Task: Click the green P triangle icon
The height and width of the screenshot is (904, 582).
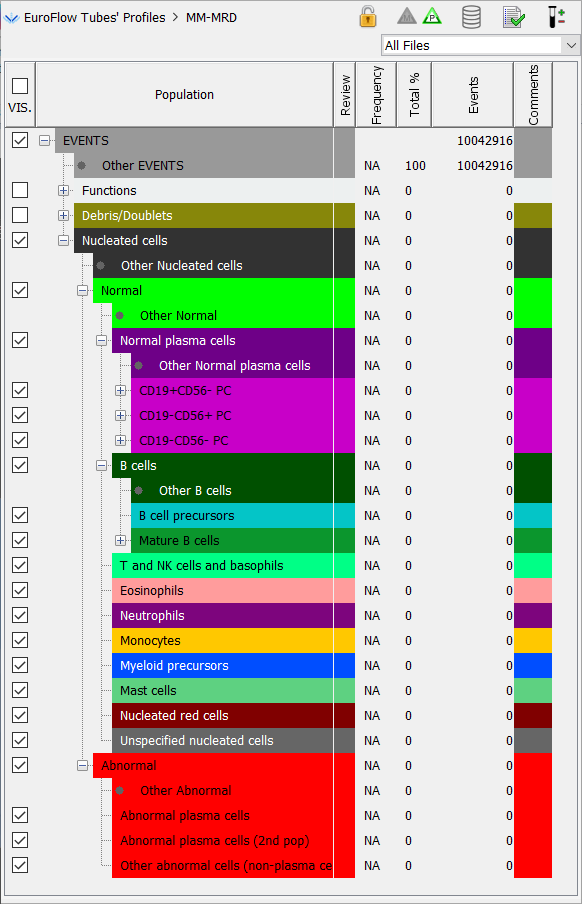Action: pyautogui.click(x=432, y=16)
